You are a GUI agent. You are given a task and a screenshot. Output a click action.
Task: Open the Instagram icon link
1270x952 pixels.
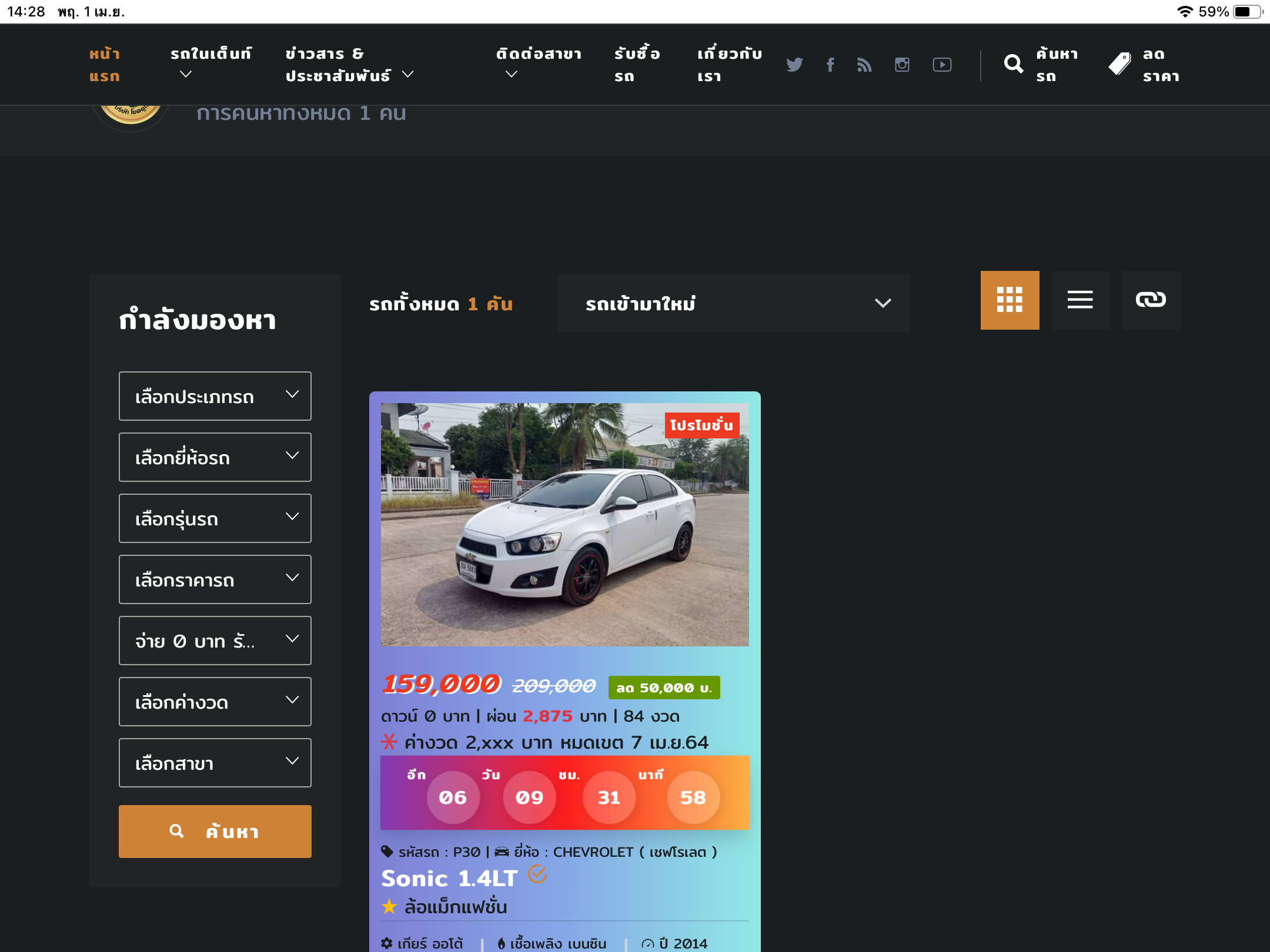902,65
